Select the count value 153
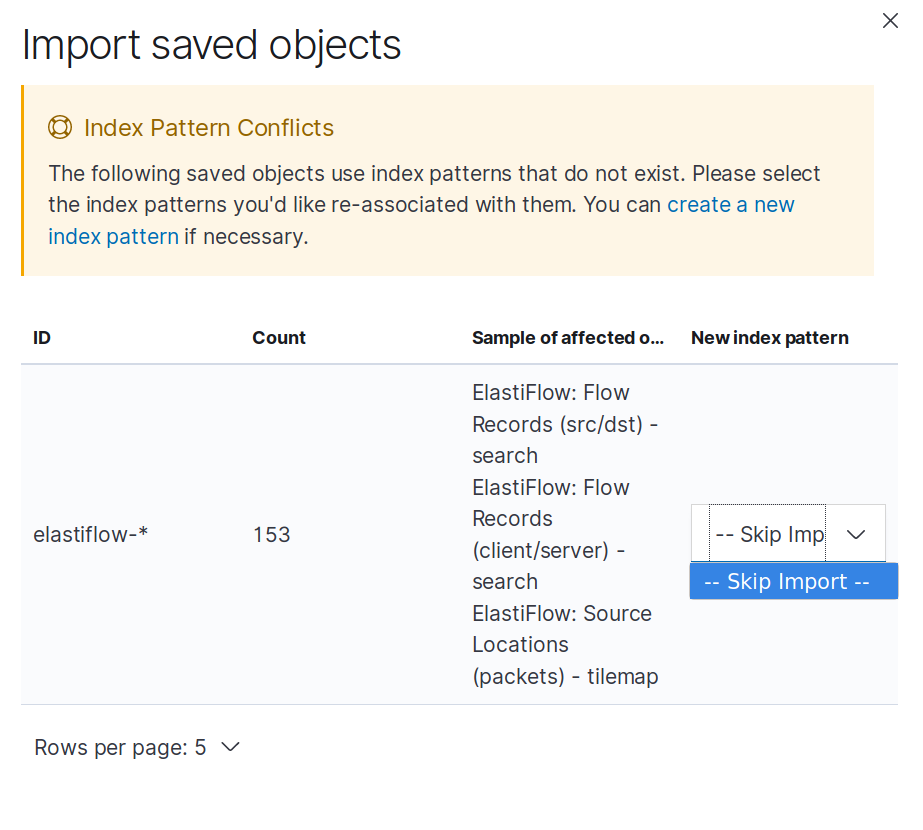 tap(271, 534)
